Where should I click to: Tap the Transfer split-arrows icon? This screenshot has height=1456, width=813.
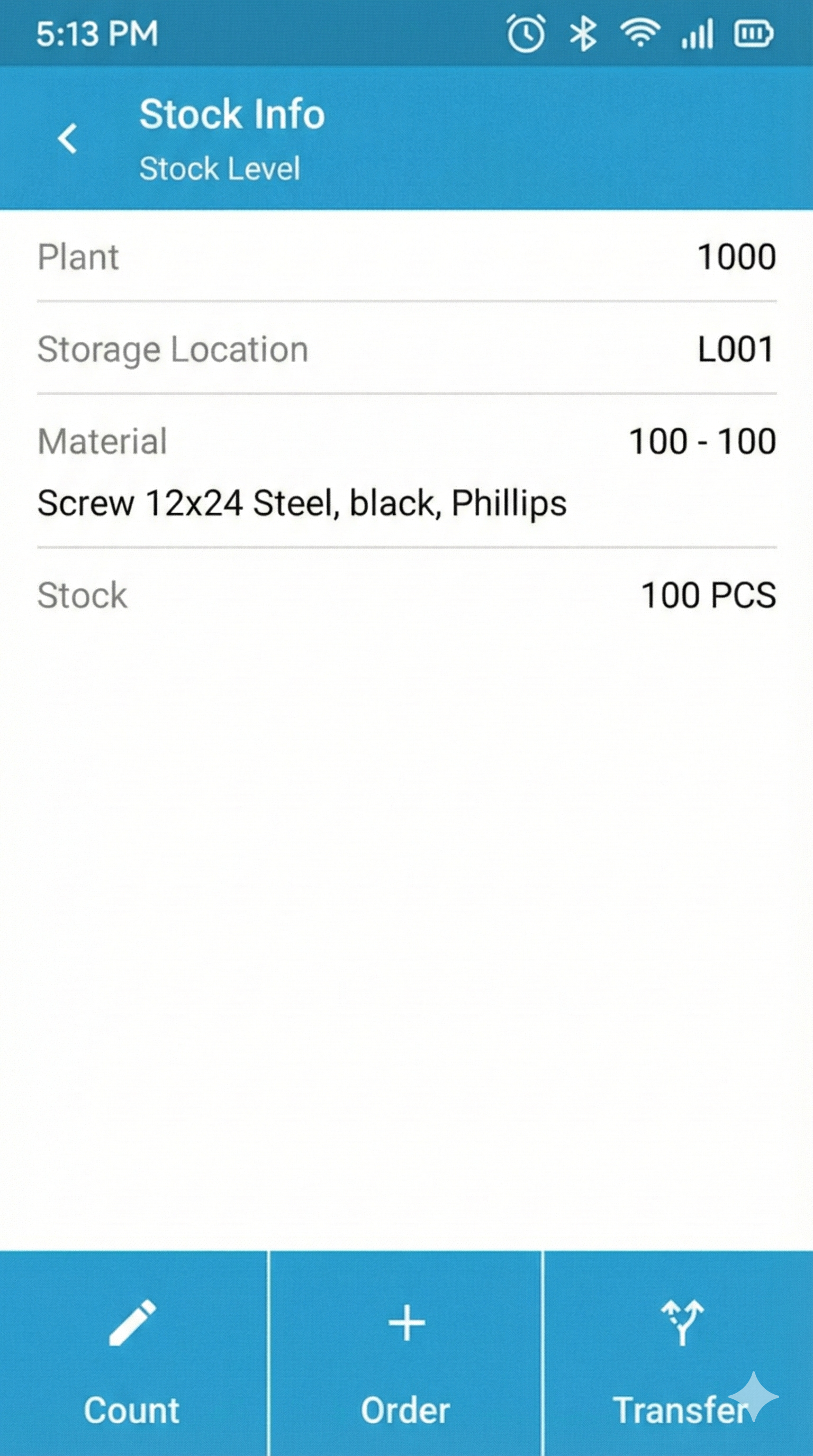(682, 1322)
